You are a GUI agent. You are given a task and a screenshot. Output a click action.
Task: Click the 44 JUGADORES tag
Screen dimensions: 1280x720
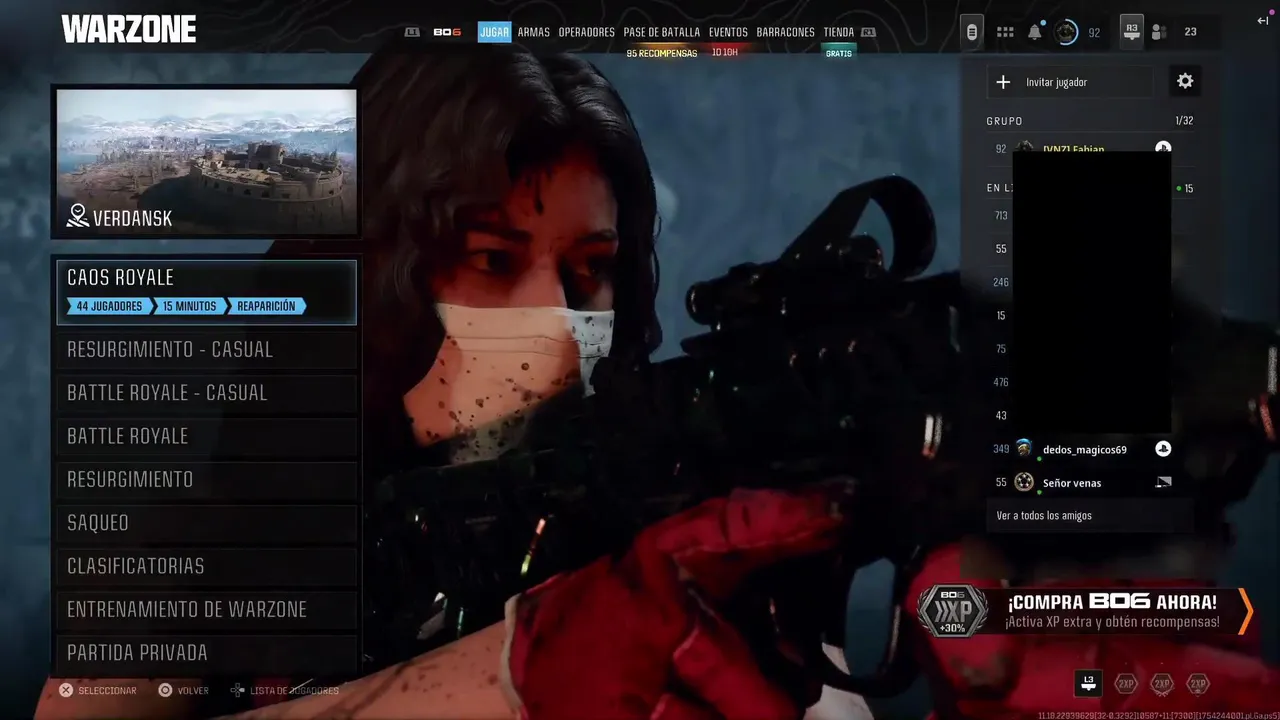click(x=108, y=306)
